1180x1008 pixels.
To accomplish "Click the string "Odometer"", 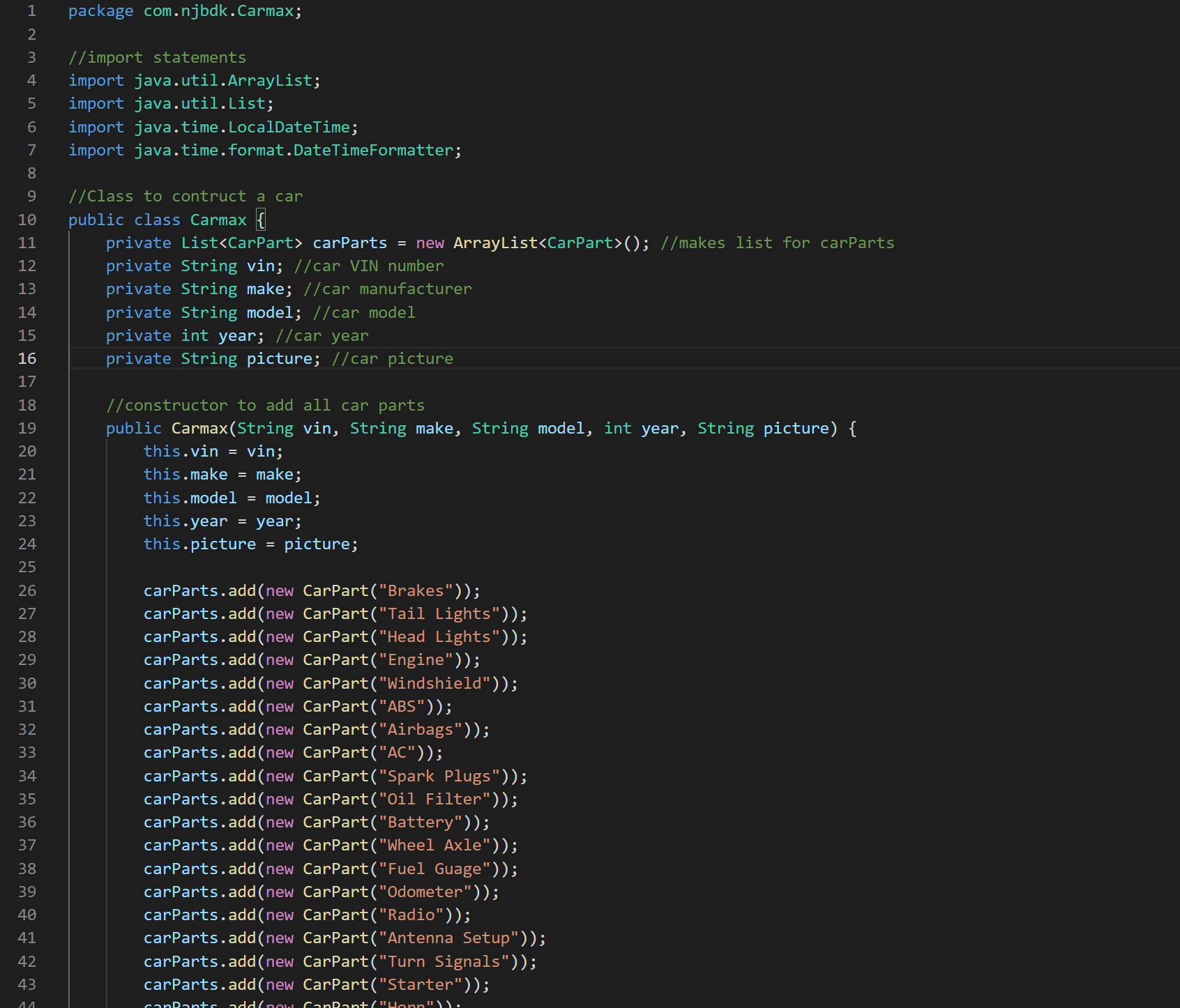I will [x=425, y=892].
